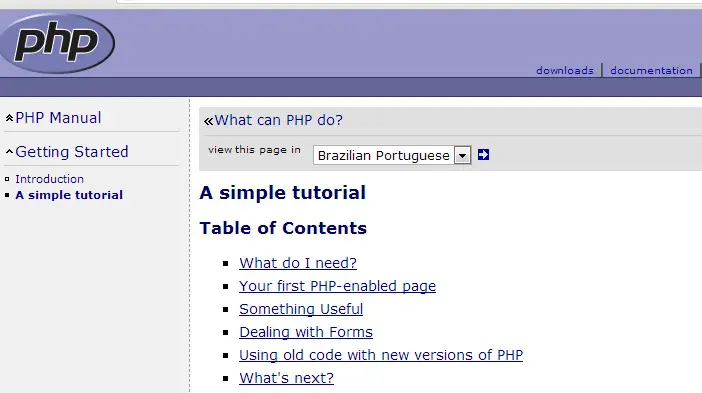
Task: Click the PHP logo
Action: coord(57,43)
